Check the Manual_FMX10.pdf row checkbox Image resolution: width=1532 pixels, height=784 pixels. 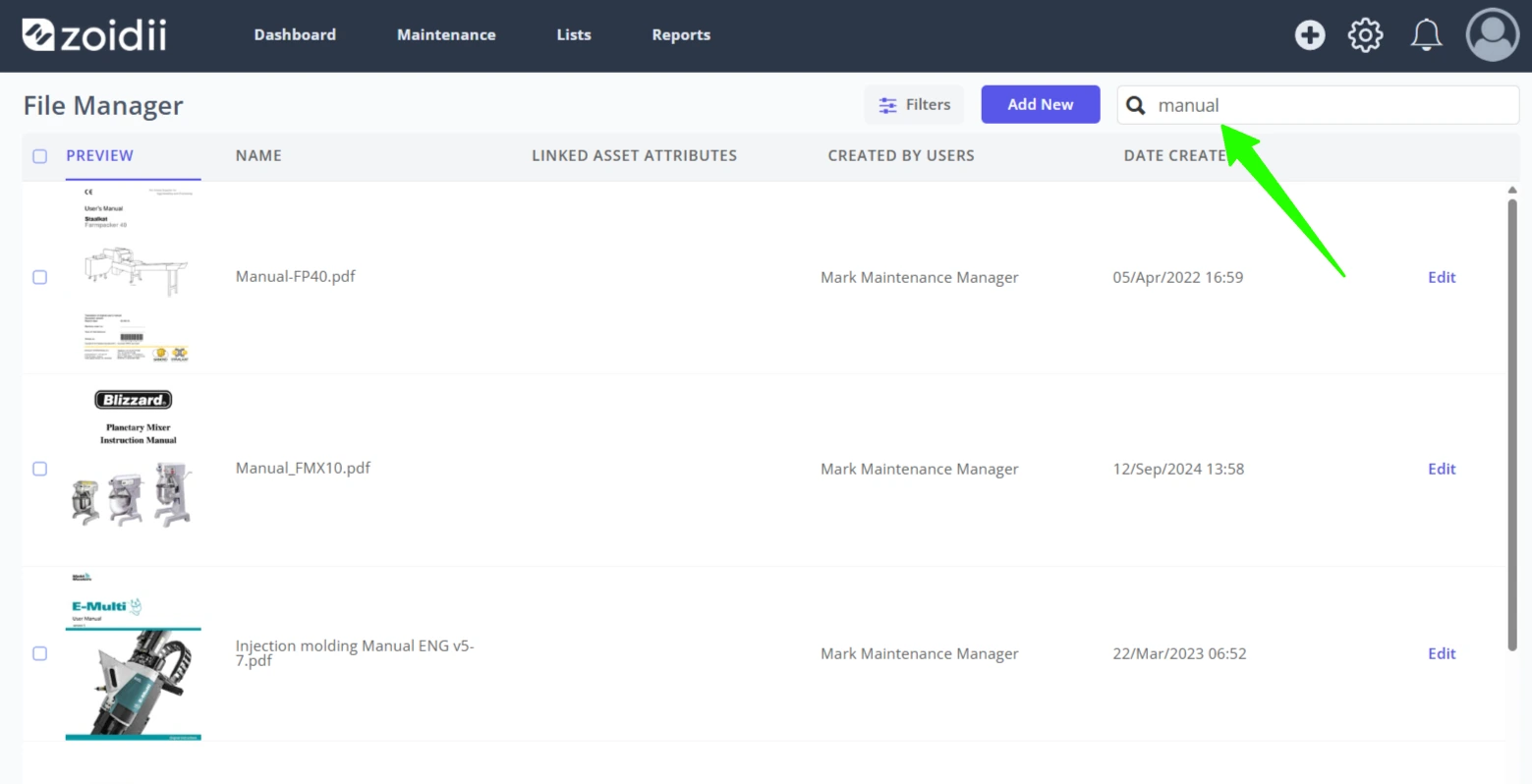(39, 469)
